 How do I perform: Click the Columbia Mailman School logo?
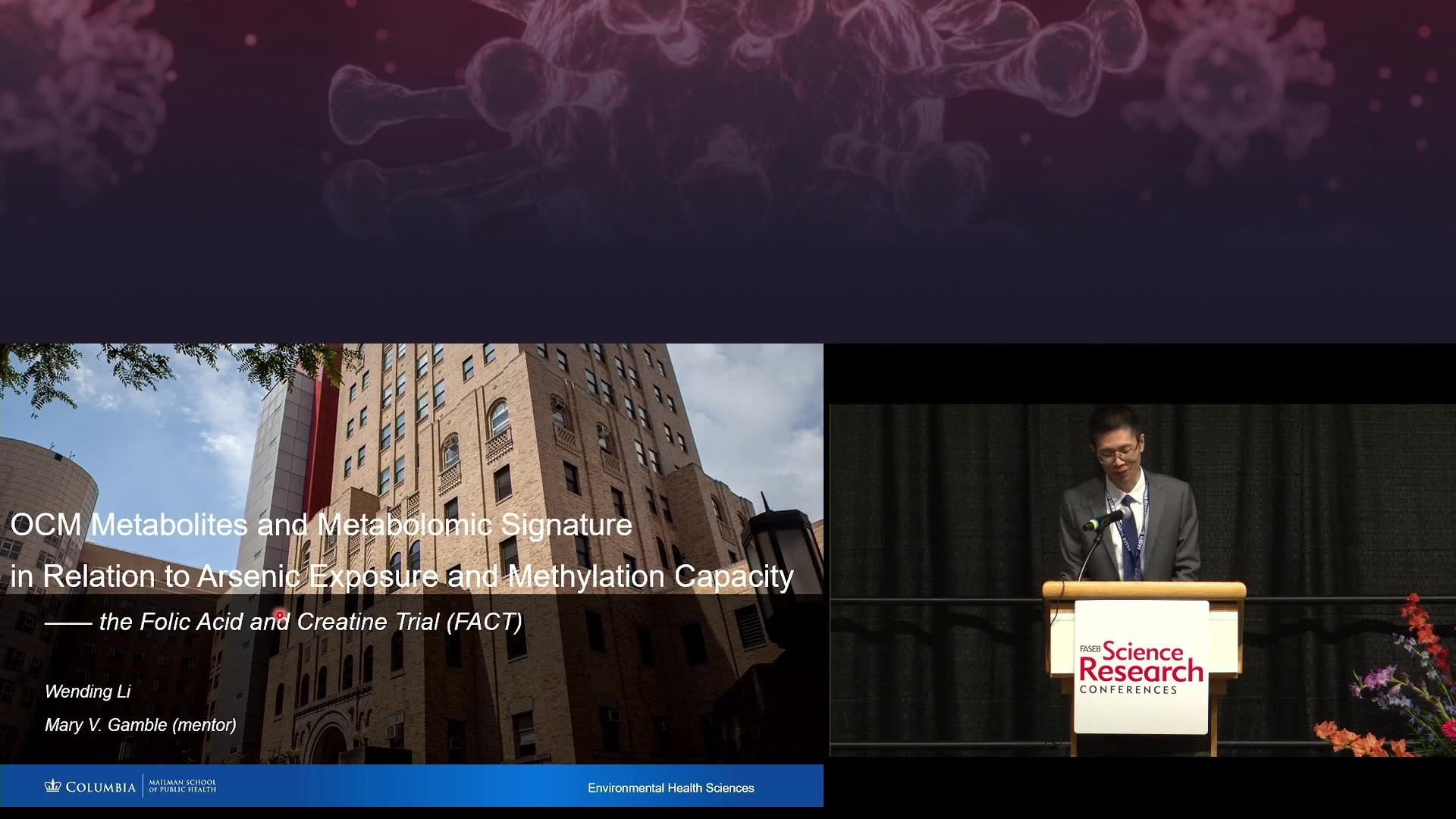[x=130, y=786]
